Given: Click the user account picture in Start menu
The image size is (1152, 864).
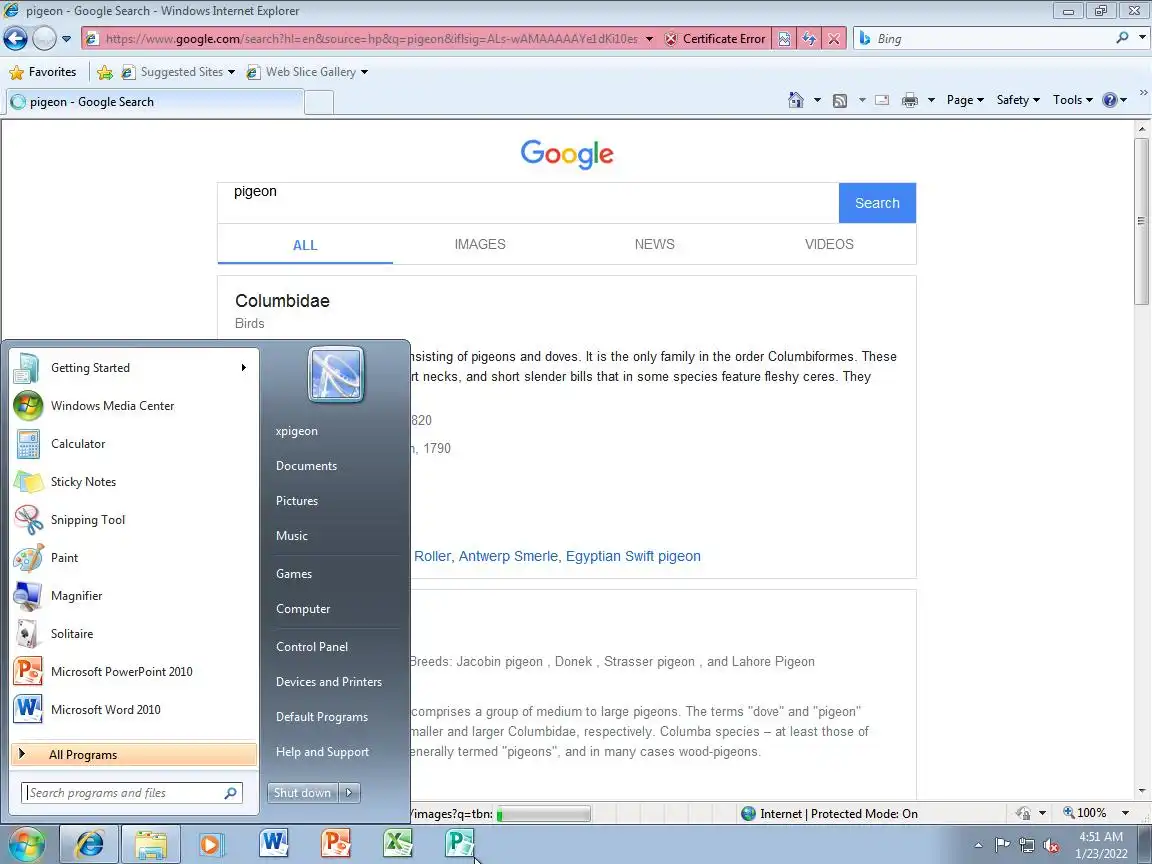Looking at the screenshot, I should pyautogui.click(x=336, y=374).
